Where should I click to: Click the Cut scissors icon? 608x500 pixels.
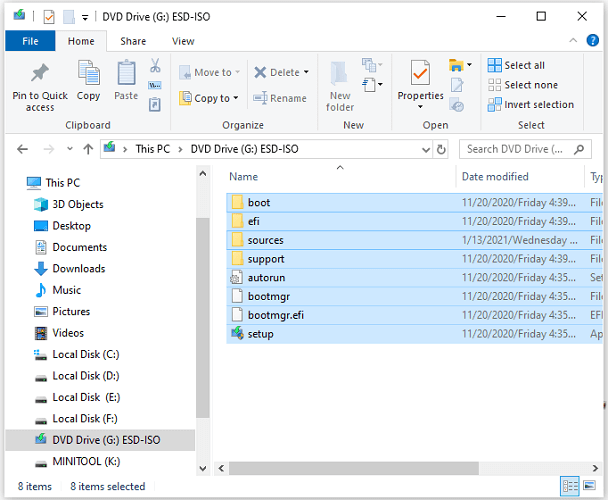pyautogui.click(x=155, y=66)
